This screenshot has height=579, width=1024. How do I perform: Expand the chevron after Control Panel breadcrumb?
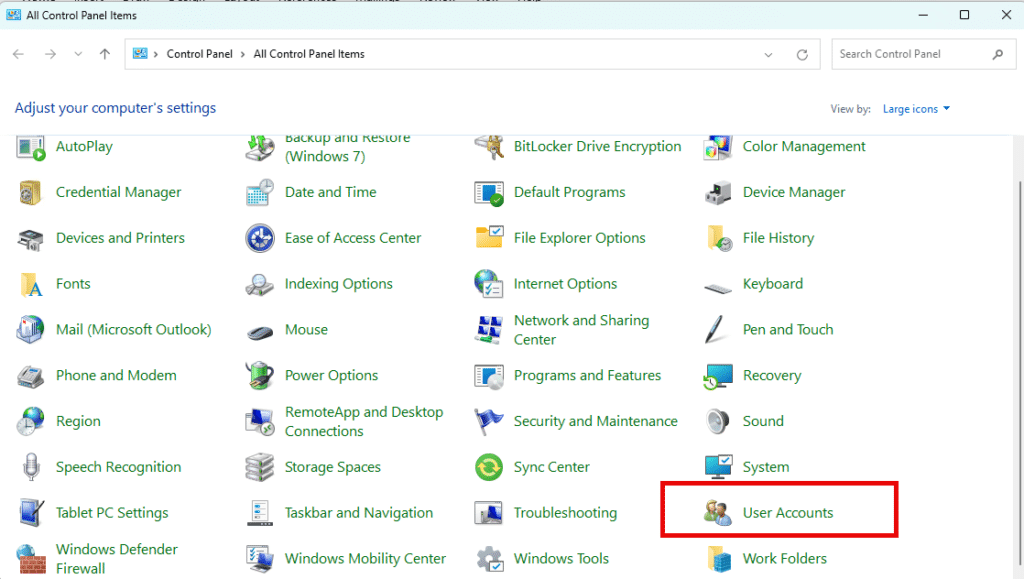242,54
